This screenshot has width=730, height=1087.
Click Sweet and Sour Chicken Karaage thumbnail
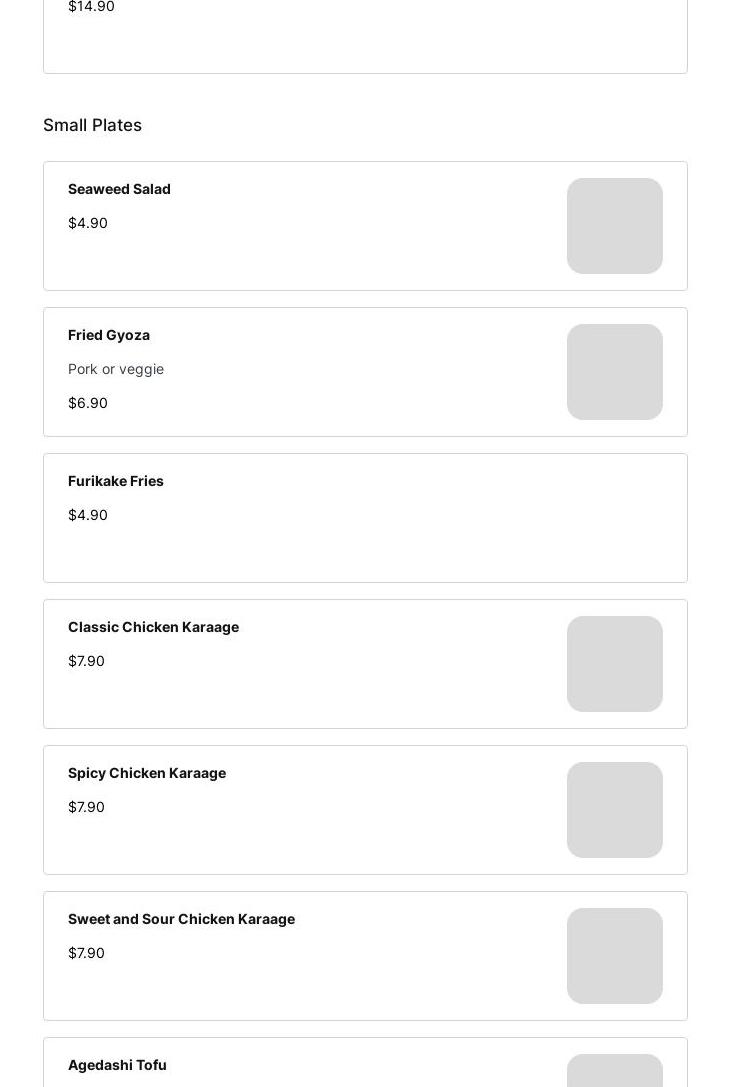(x=614, y=956)
